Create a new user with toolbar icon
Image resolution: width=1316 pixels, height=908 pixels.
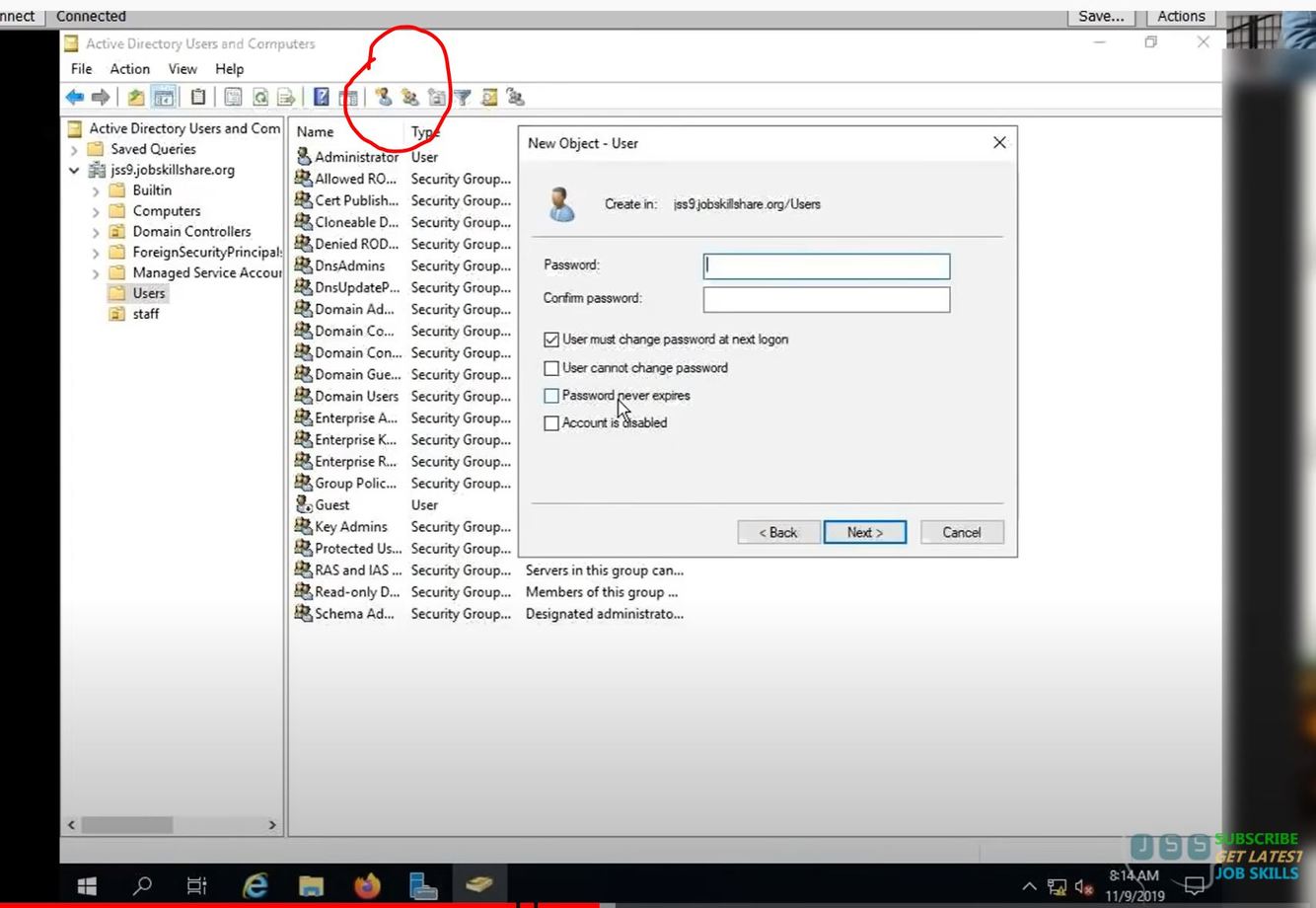(x=383, y=97)
